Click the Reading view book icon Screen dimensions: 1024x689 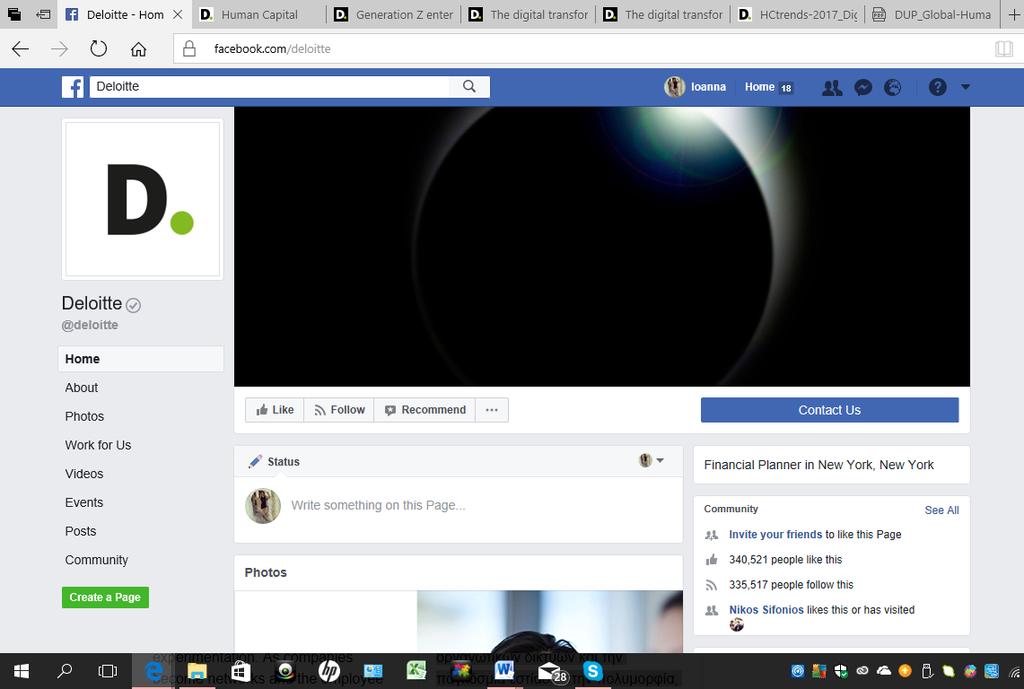point(1004,49)
